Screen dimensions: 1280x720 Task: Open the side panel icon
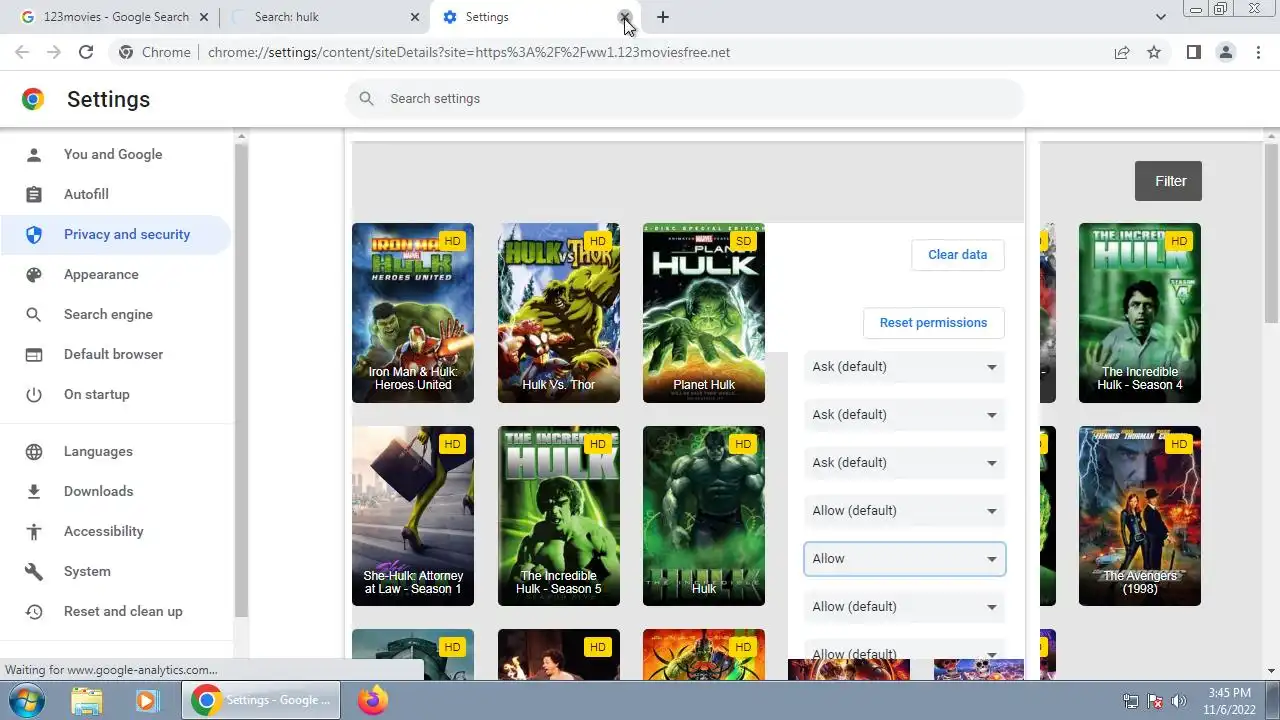click(1193, 52)
